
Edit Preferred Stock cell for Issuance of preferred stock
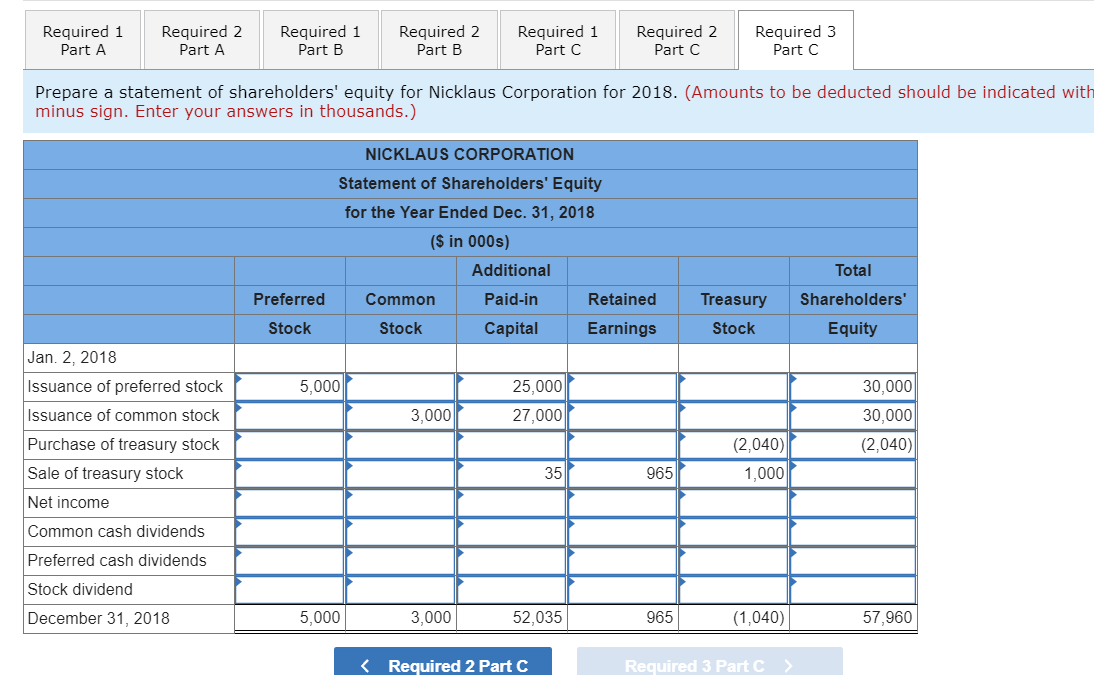[x=290, y=387]
